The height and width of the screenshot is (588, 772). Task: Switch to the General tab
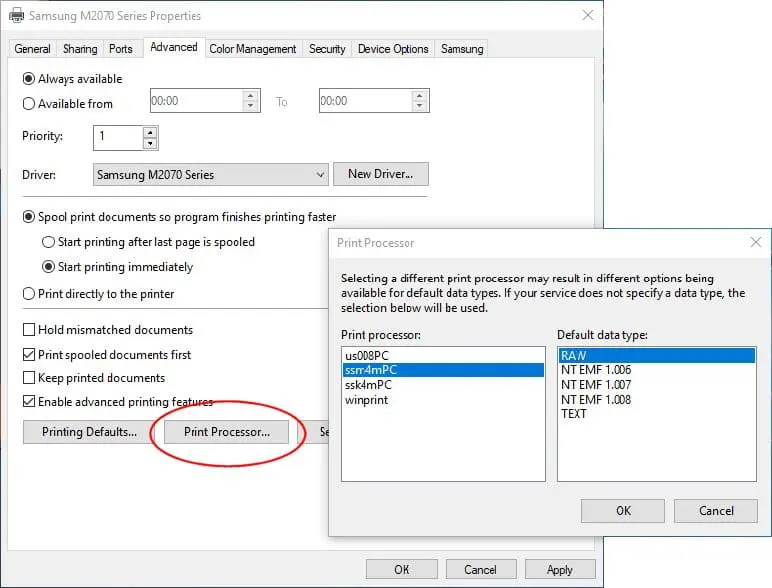(x=32, y=49)
